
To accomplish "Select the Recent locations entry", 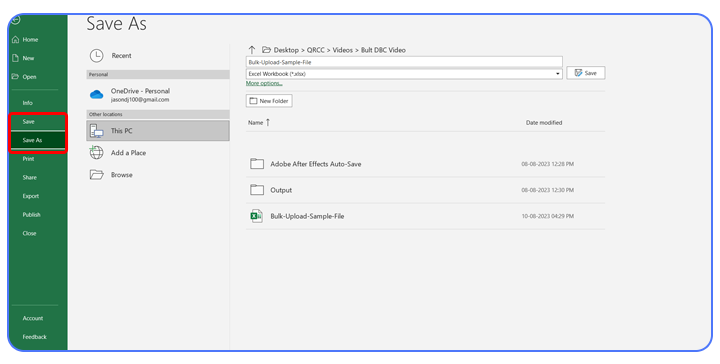I will [158, 56].
